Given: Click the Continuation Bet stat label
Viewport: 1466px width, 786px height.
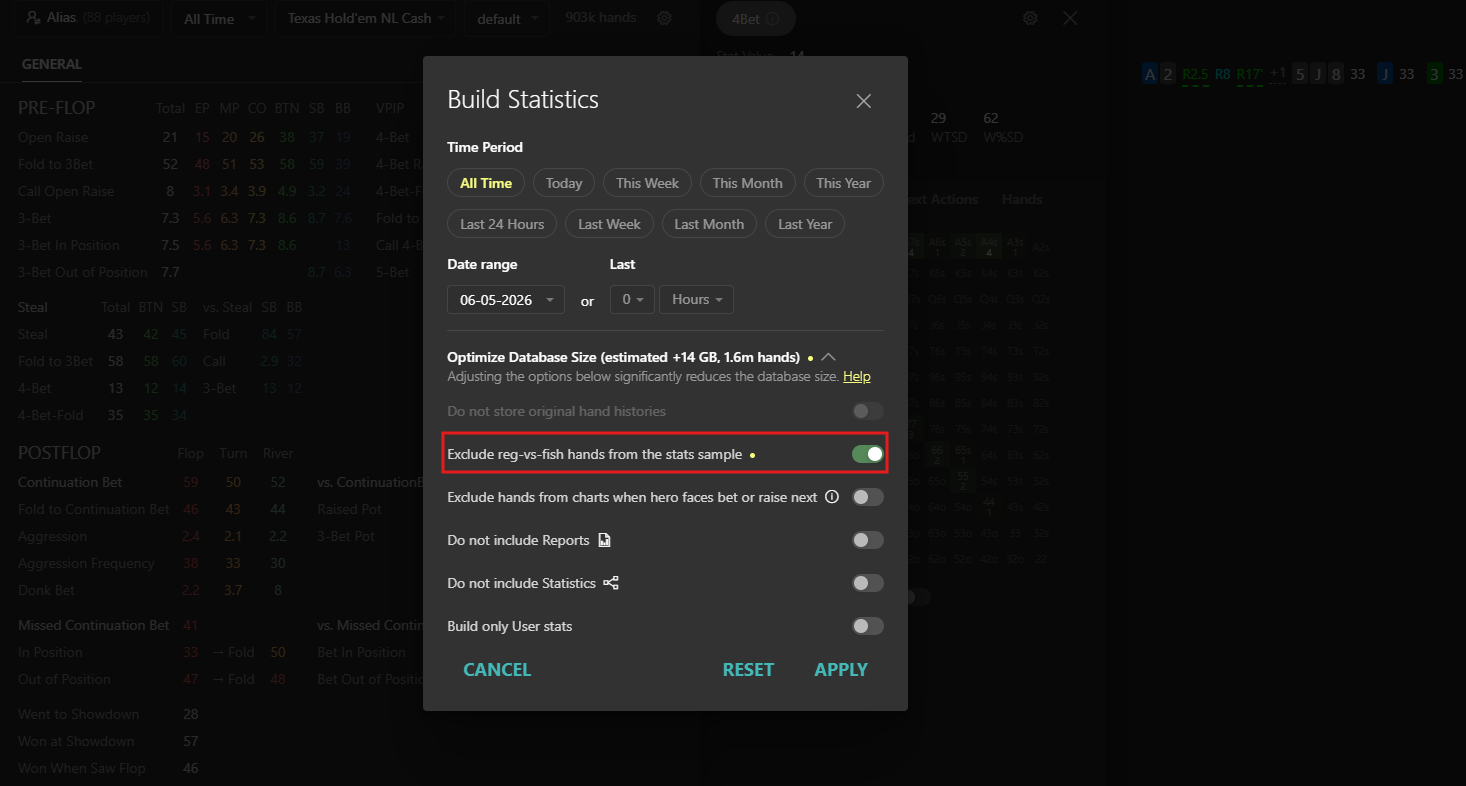Looking at the screenshot, I should coord(70,482).
